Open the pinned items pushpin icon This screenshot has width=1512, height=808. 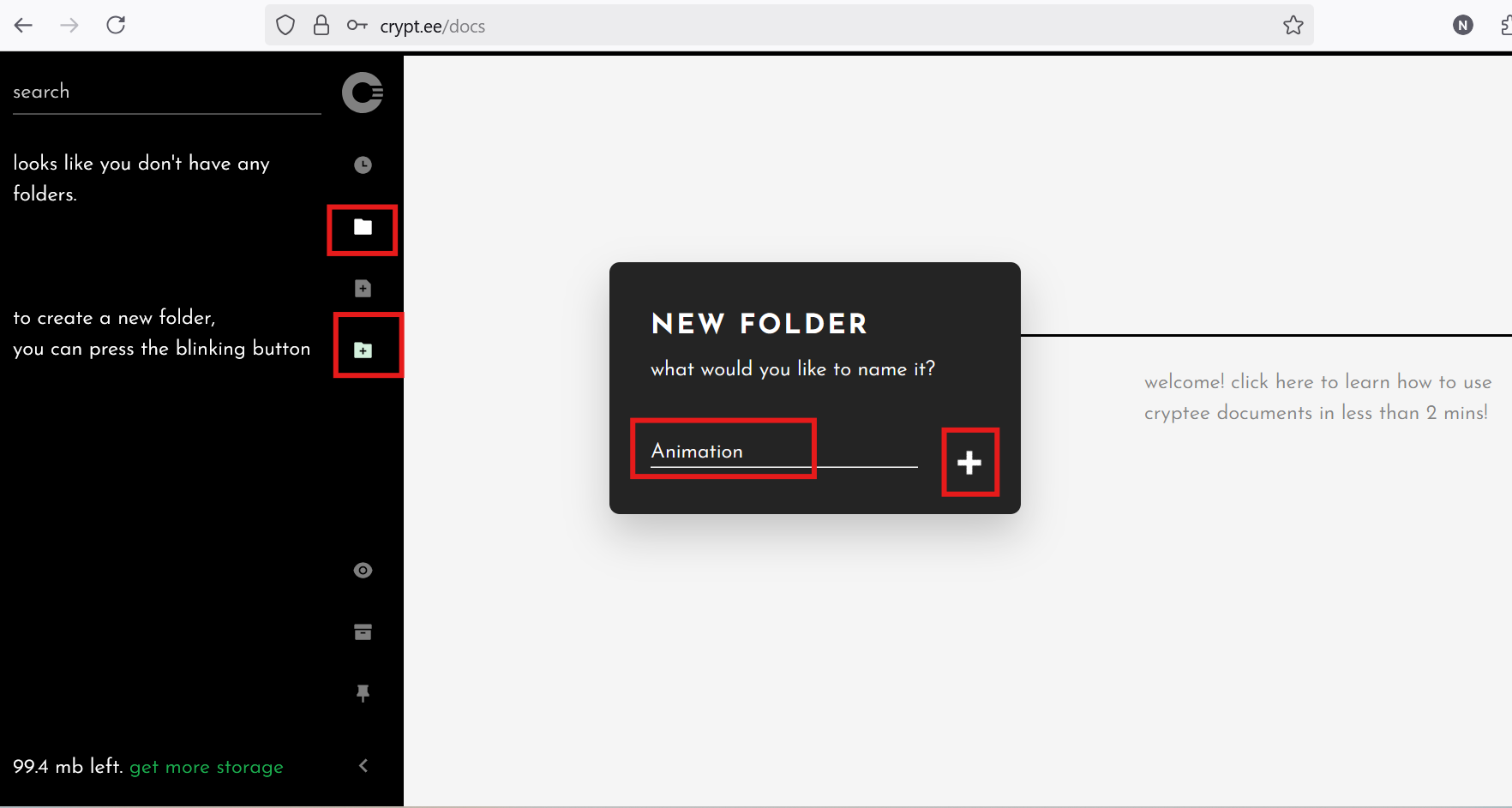click(x=363, y=693)
